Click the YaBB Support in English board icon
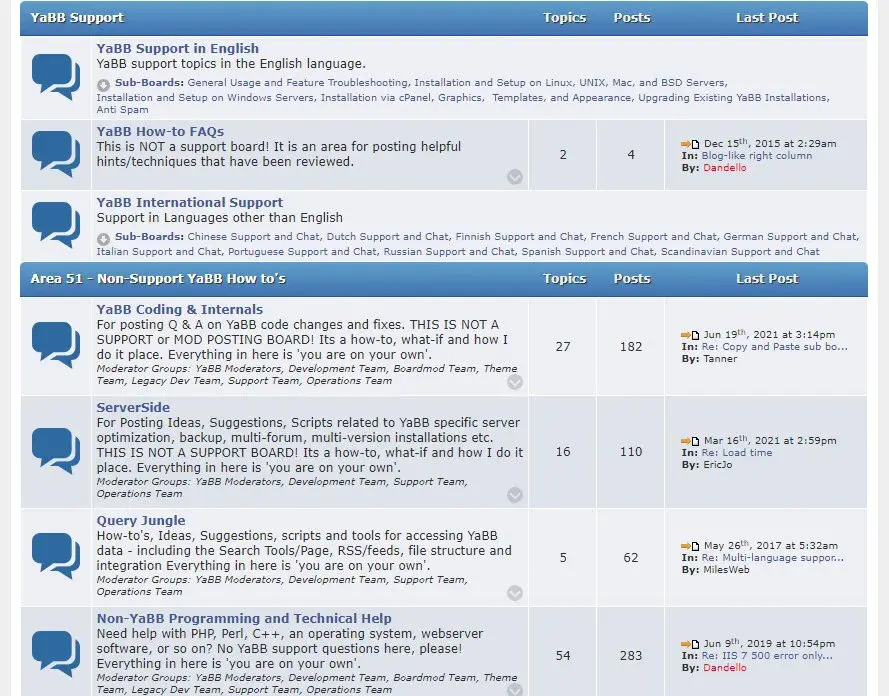 tap(56, 77)
